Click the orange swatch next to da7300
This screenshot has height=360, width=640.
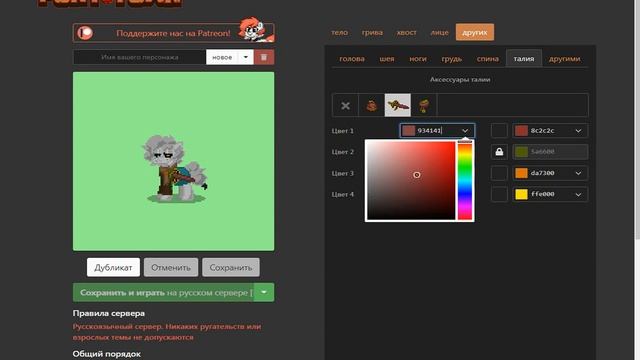[x=521, y=173]
